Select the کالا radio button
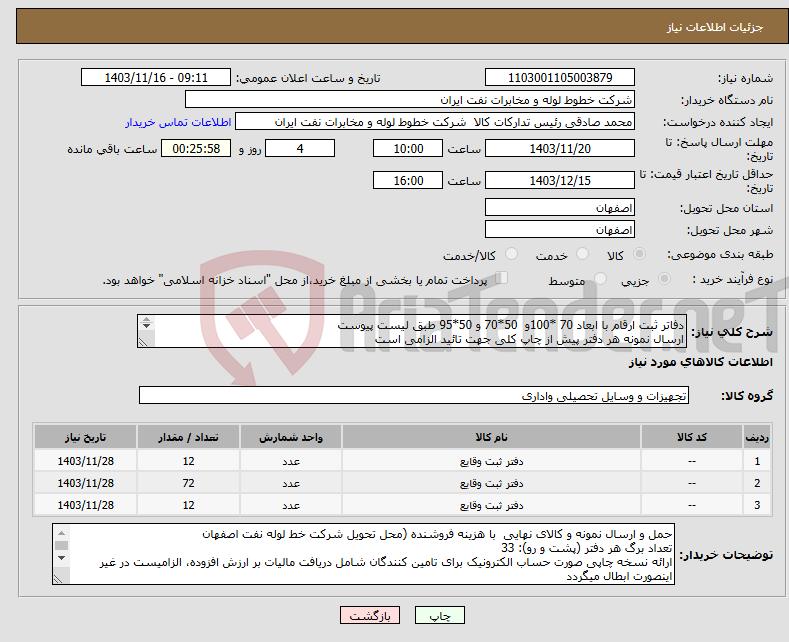Viewport: 789px width, 642px height. [x=639, y=254]
